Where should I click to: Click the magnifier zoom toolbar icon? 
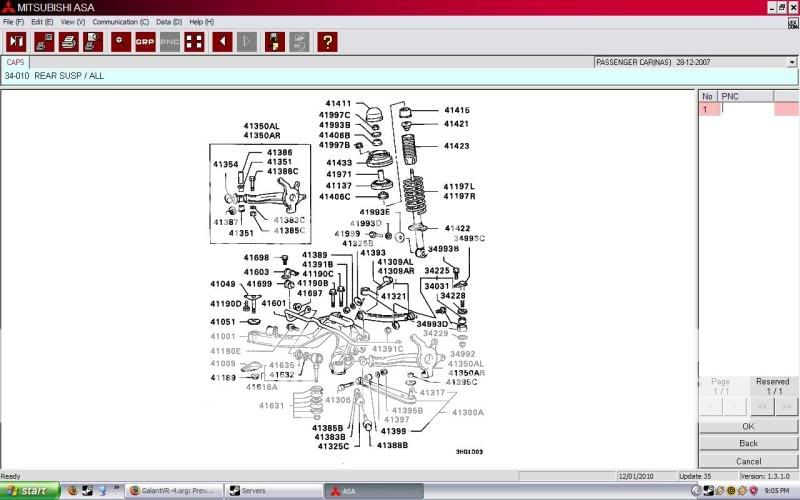[119, 42]
